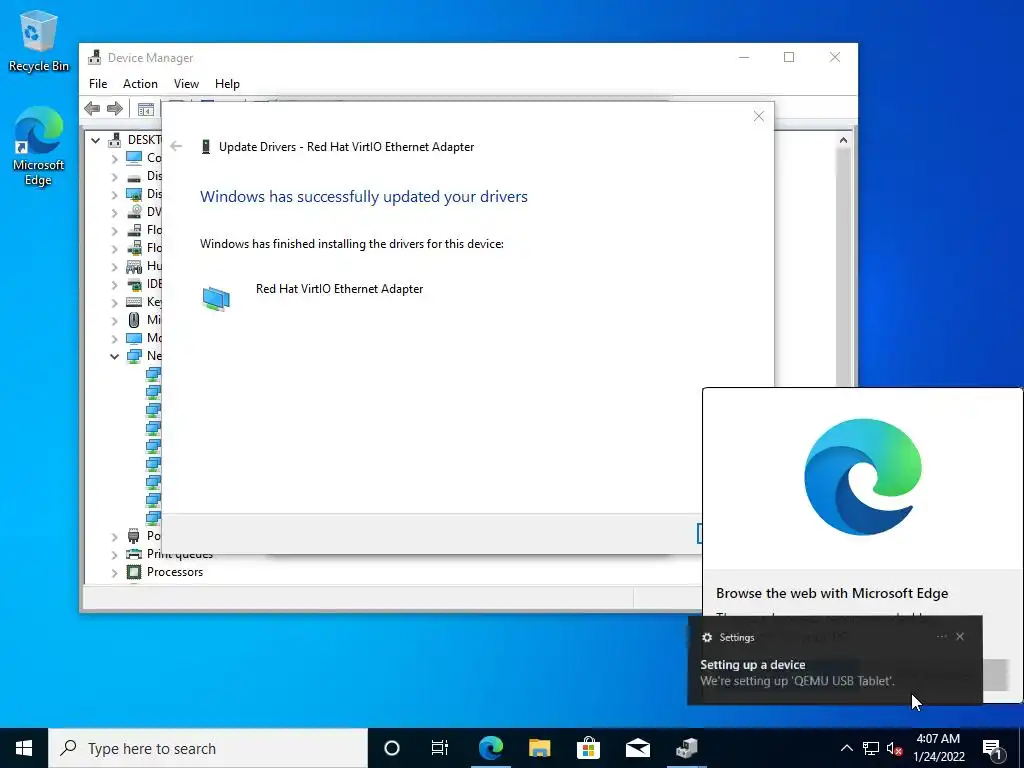
Task: Click the Ports plug icon next to 'Po'
Action: [134, 536]
